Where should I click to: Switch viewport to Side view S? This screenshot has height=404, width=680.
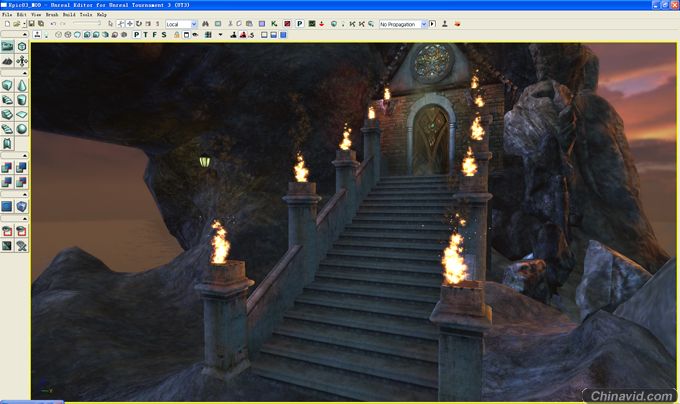(164, 35)
